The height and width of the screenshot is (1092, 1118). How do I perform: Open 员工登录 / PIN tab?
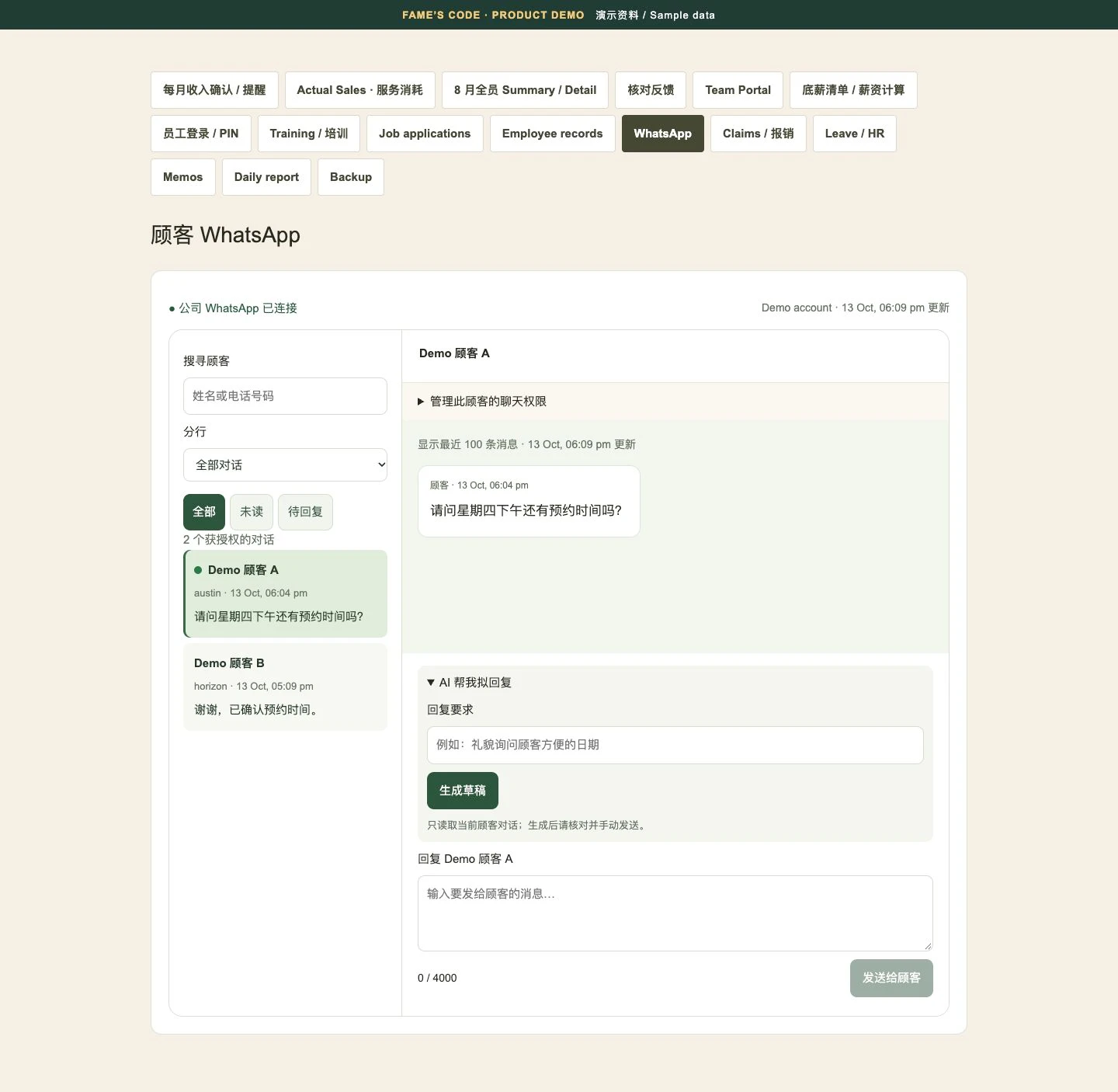point(200,134)
